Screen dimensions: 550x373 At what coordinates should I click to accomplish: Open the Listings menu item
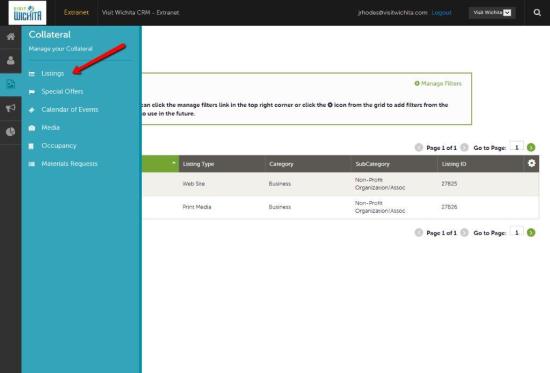pos(53,74)
